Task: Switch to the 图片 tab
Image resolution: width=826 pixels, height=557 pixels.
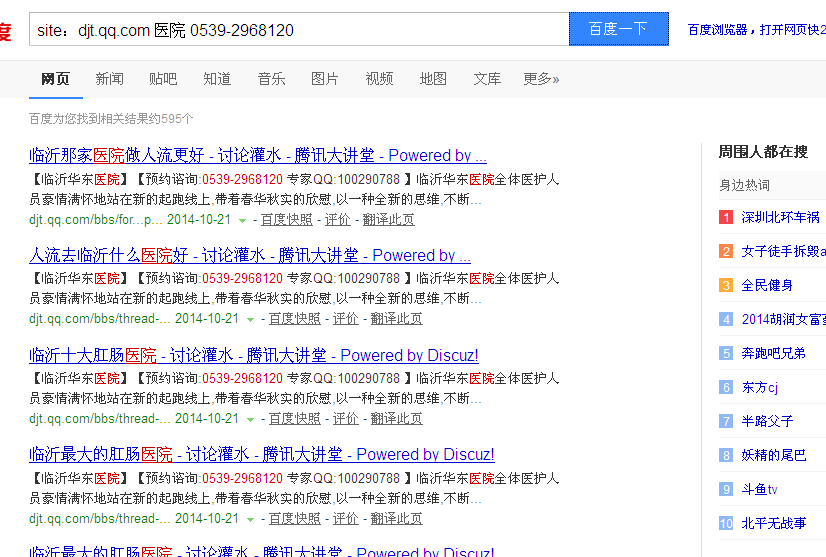Action: pyautogui.click(x=325, y=79)
